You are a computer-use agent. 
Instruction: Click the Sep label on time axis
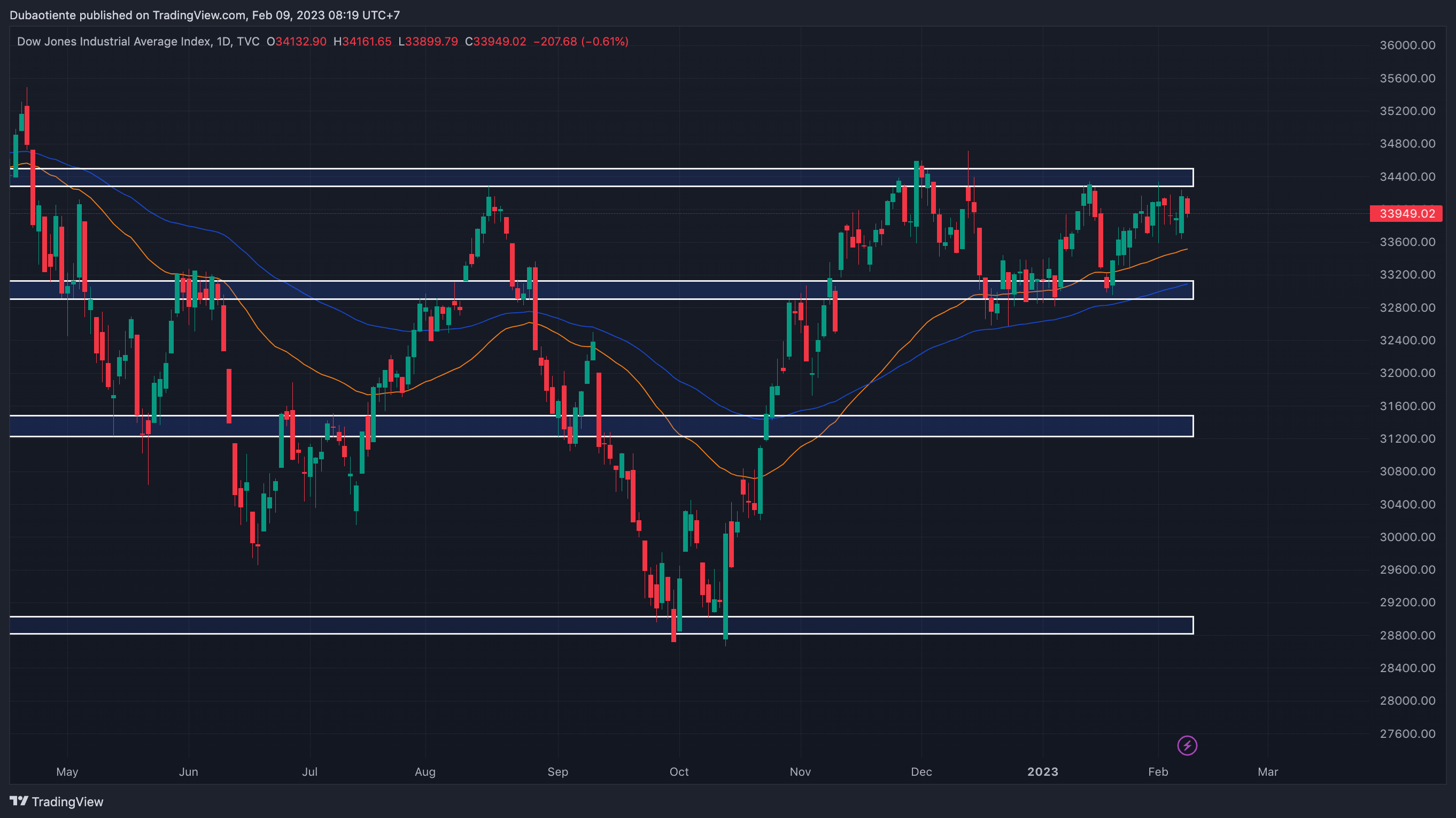pos(558,772)
